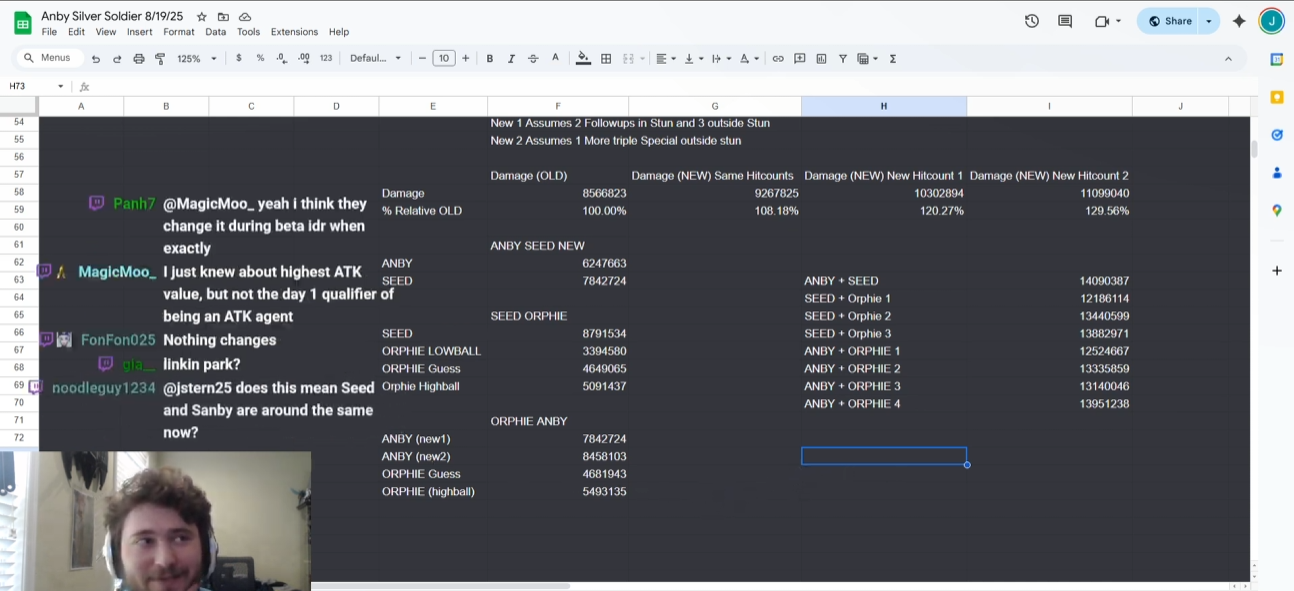Insert a link

[778, 59]
